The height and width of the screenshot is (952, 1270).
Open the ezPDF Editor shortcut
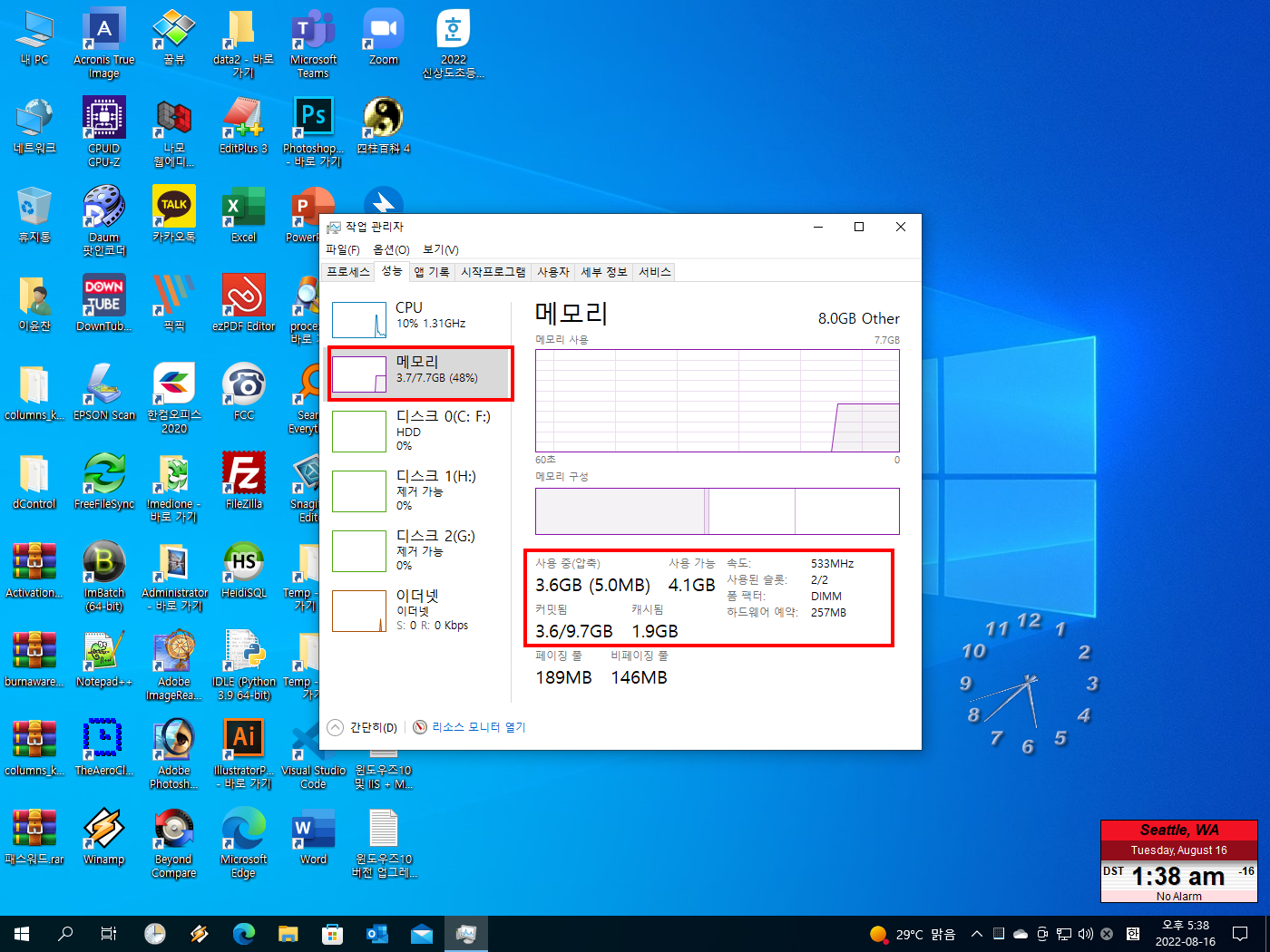coord(243,305)
